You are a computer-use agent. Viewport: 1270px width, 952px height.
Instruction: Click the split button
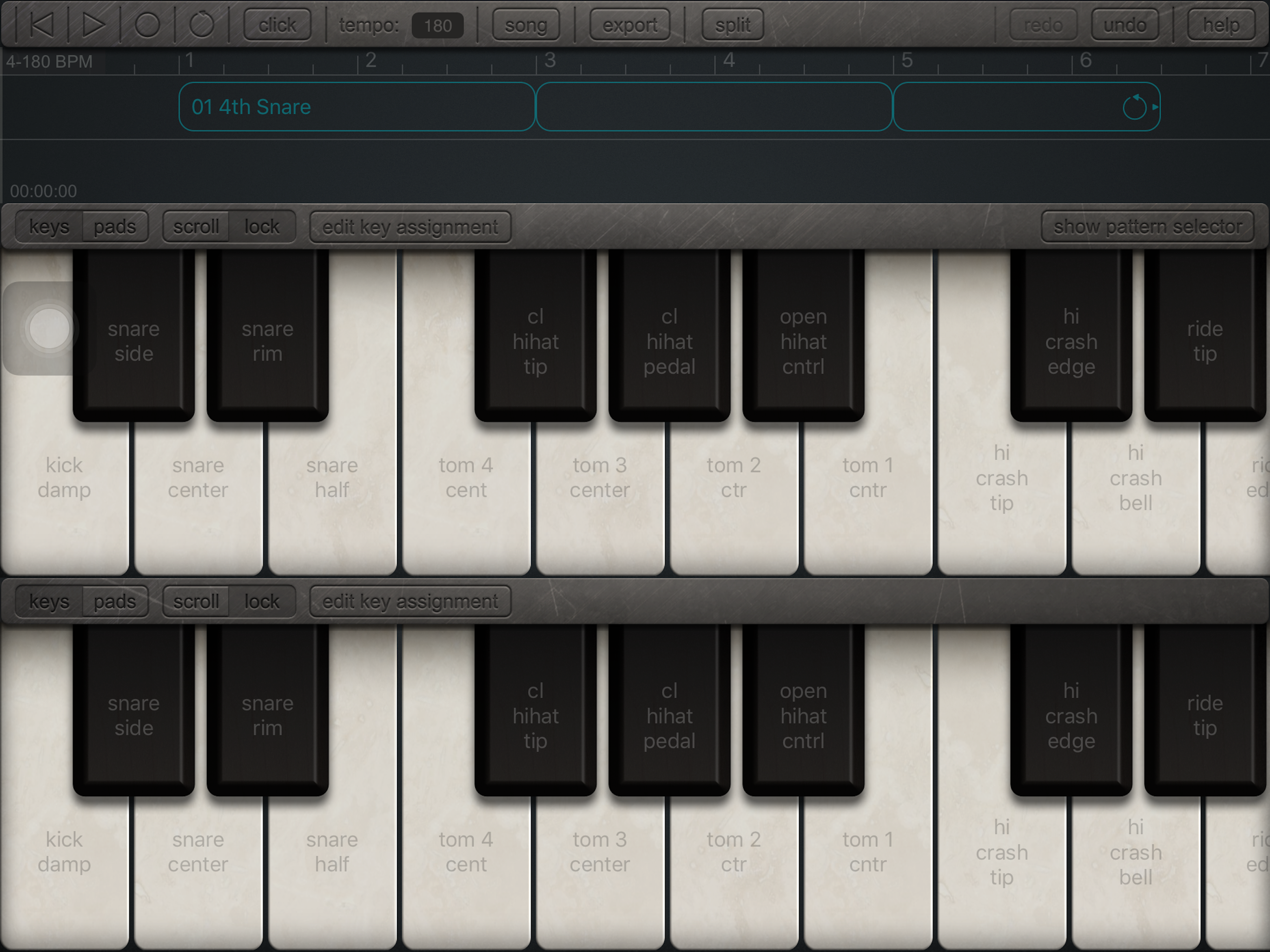[x=733, y=25]
